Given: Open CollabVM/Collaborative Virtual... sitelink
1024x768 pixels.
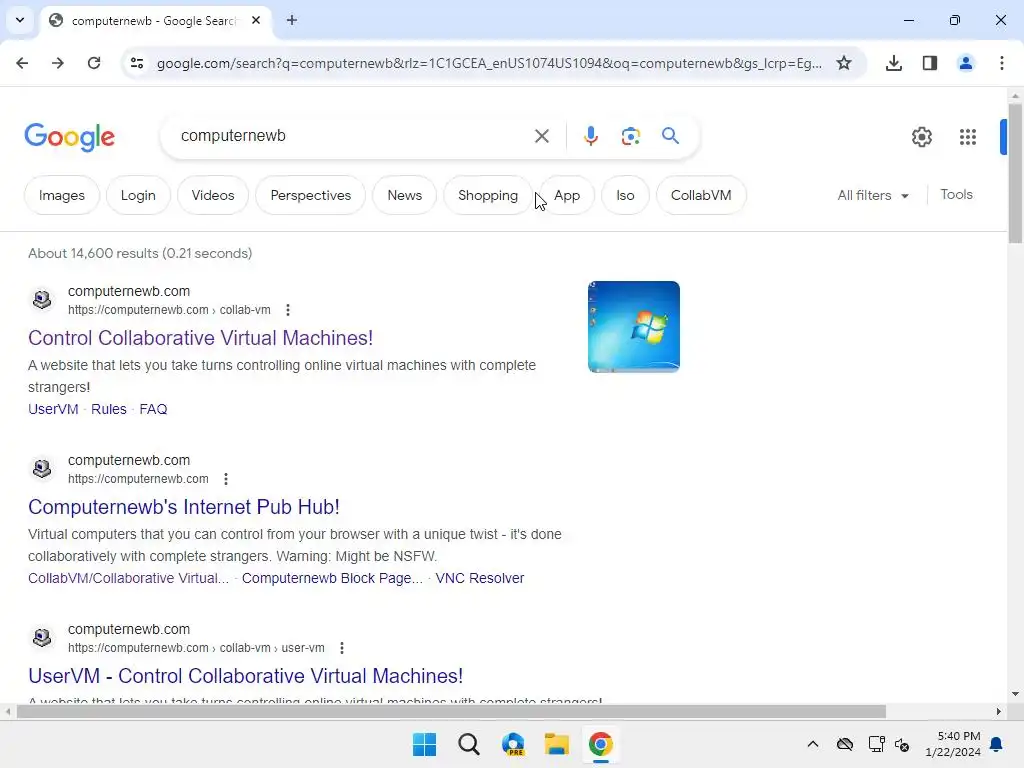Looking at the screenshot, I should [x=129, y=578].
